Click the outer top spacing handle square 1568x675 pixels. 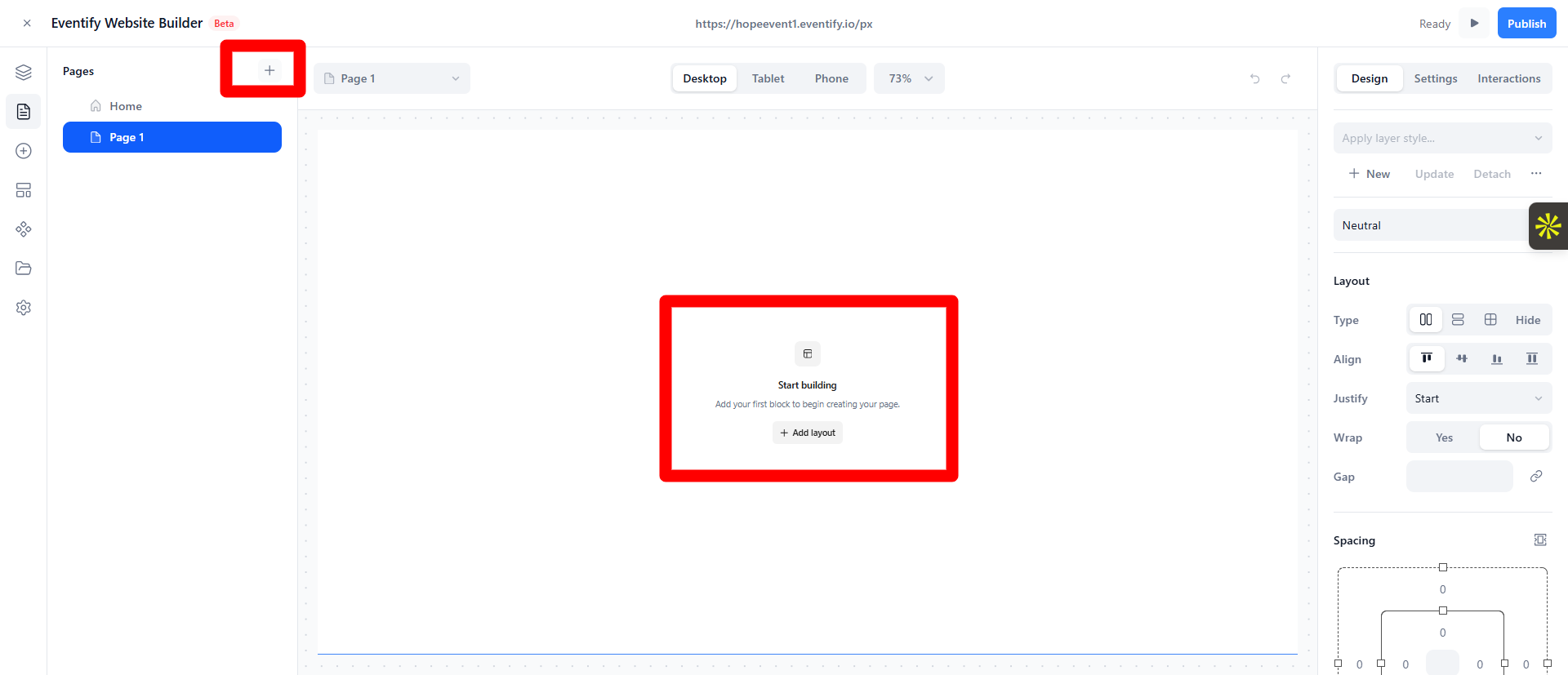1443,567
